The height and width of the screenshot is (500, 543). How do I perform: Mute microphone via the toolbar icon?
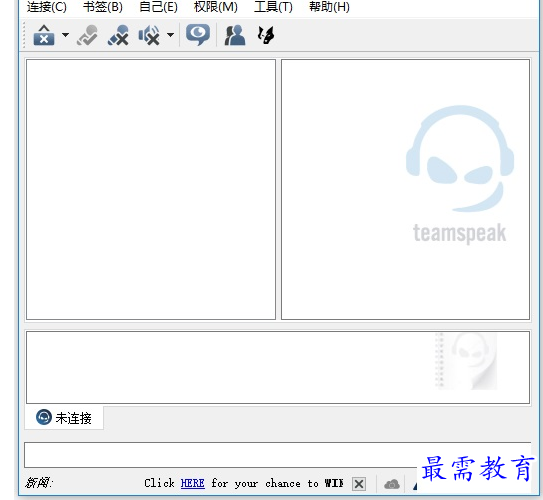click(x=118, y=35)
